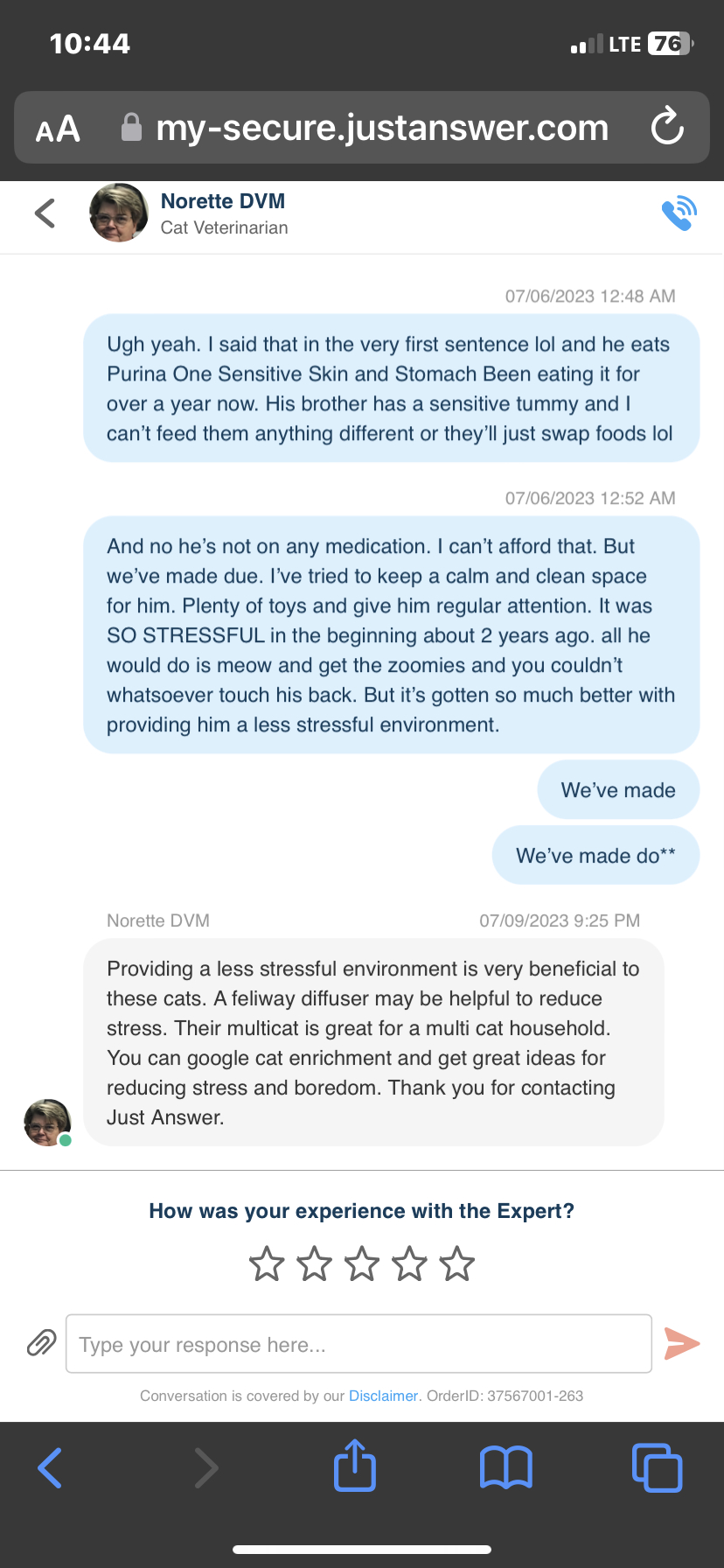
Task: Tap the phone call icon
Action: [x=679, y=213]
